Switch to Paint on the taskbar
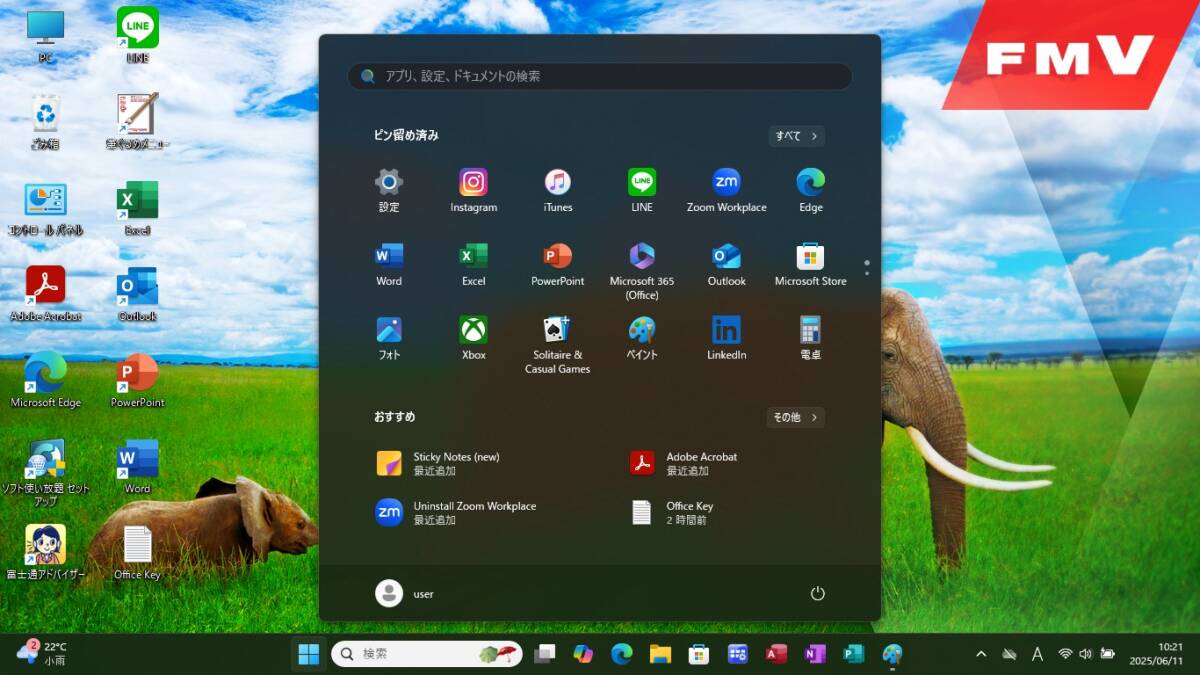This screenshot has height=675, width=1200. pyautogui.click(x=892, y=654)
